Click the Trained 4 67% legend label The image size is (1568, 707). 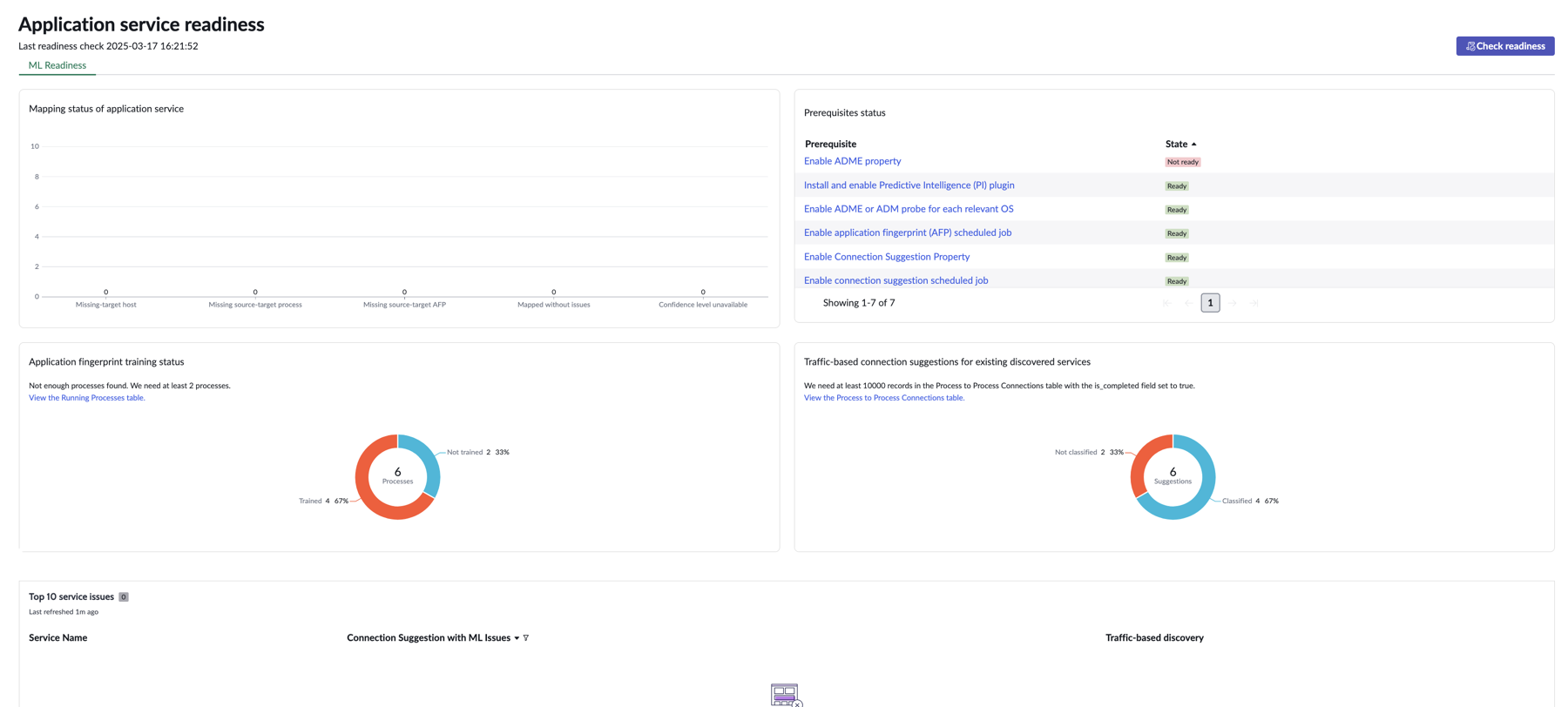[x=323, y=502]
